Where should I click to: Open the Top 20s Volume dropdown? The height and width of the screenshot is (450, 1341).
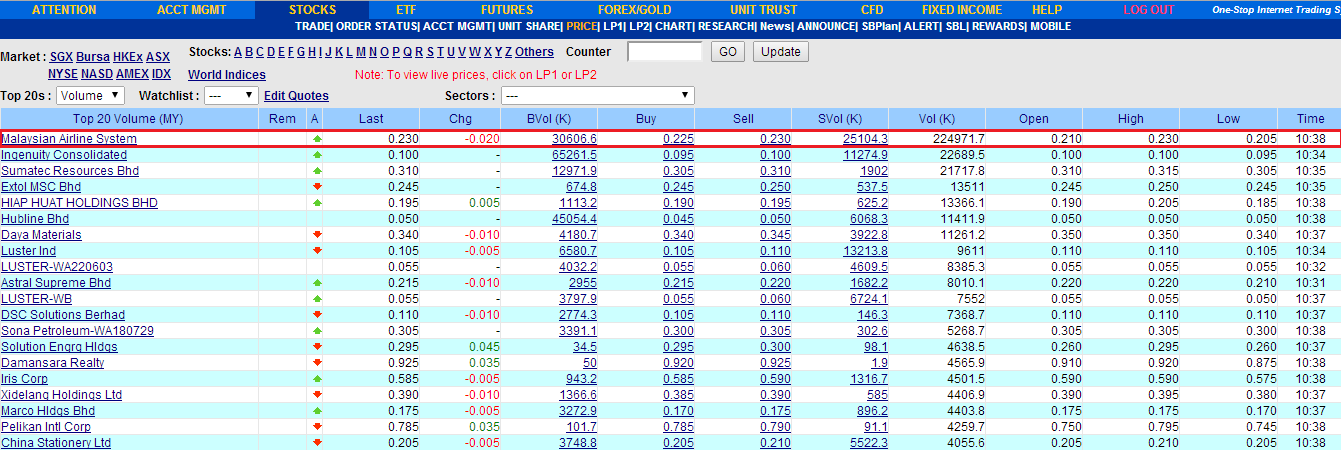[90, 96]
